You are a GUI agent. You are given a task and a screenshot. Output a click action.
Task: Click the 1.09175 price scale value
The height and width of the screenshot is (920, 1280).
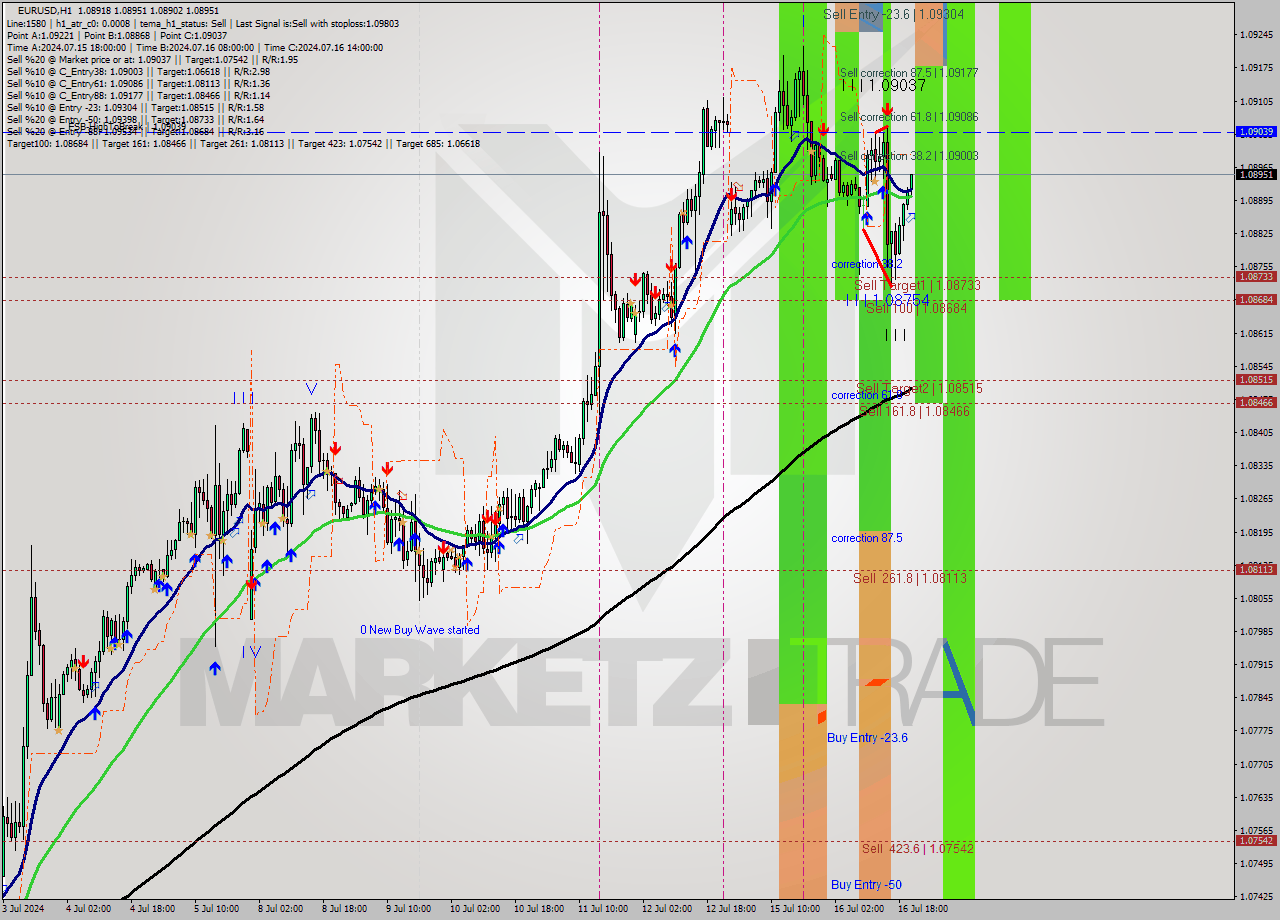coord(1256,68)
